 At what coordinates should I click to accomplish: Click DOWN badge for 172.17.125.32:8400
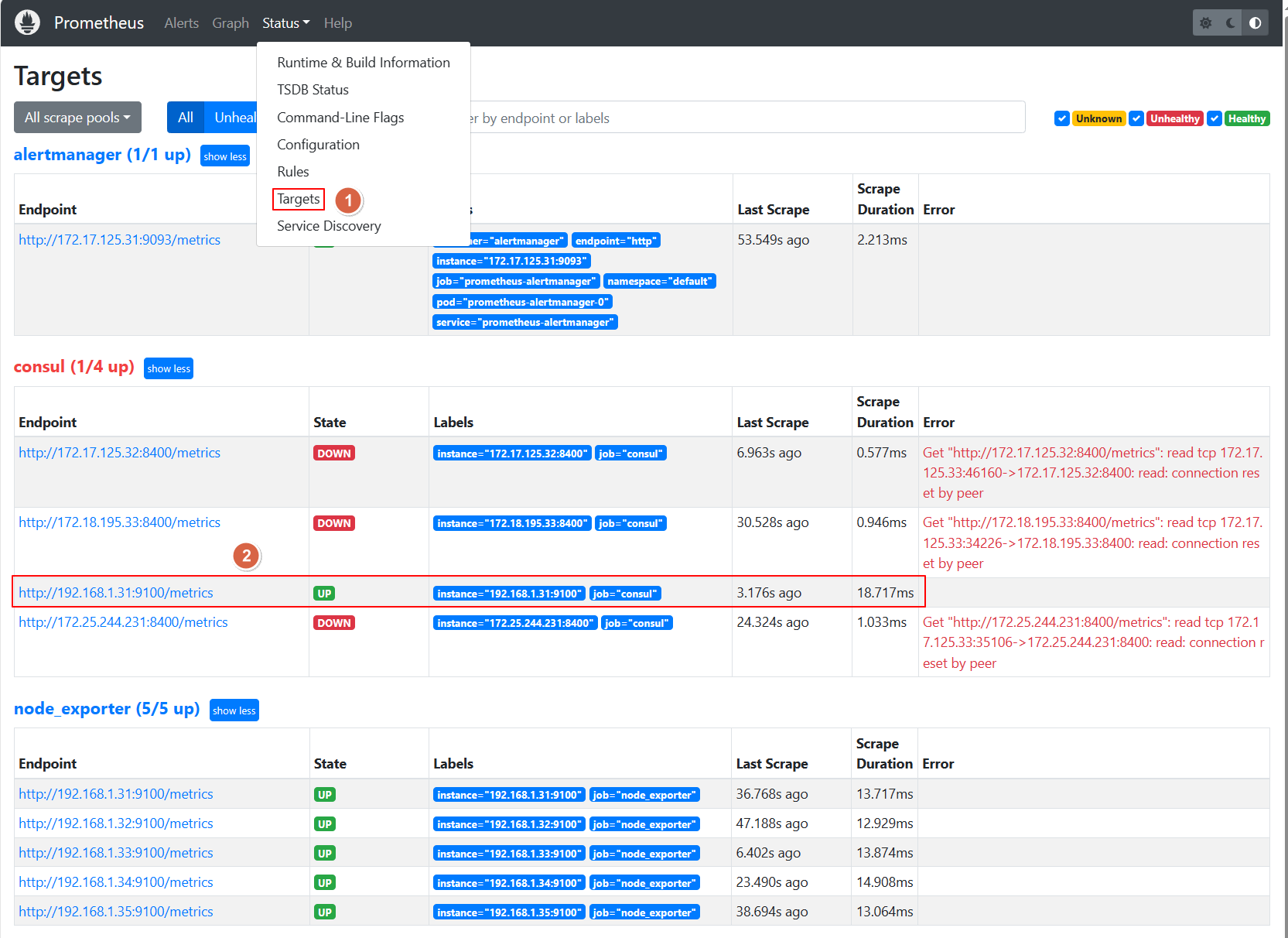point(334,454)
